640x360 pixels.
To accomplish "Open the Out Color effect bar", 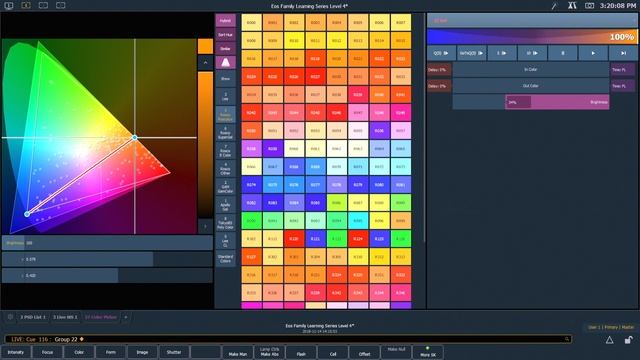I will [x=531, y=86].
